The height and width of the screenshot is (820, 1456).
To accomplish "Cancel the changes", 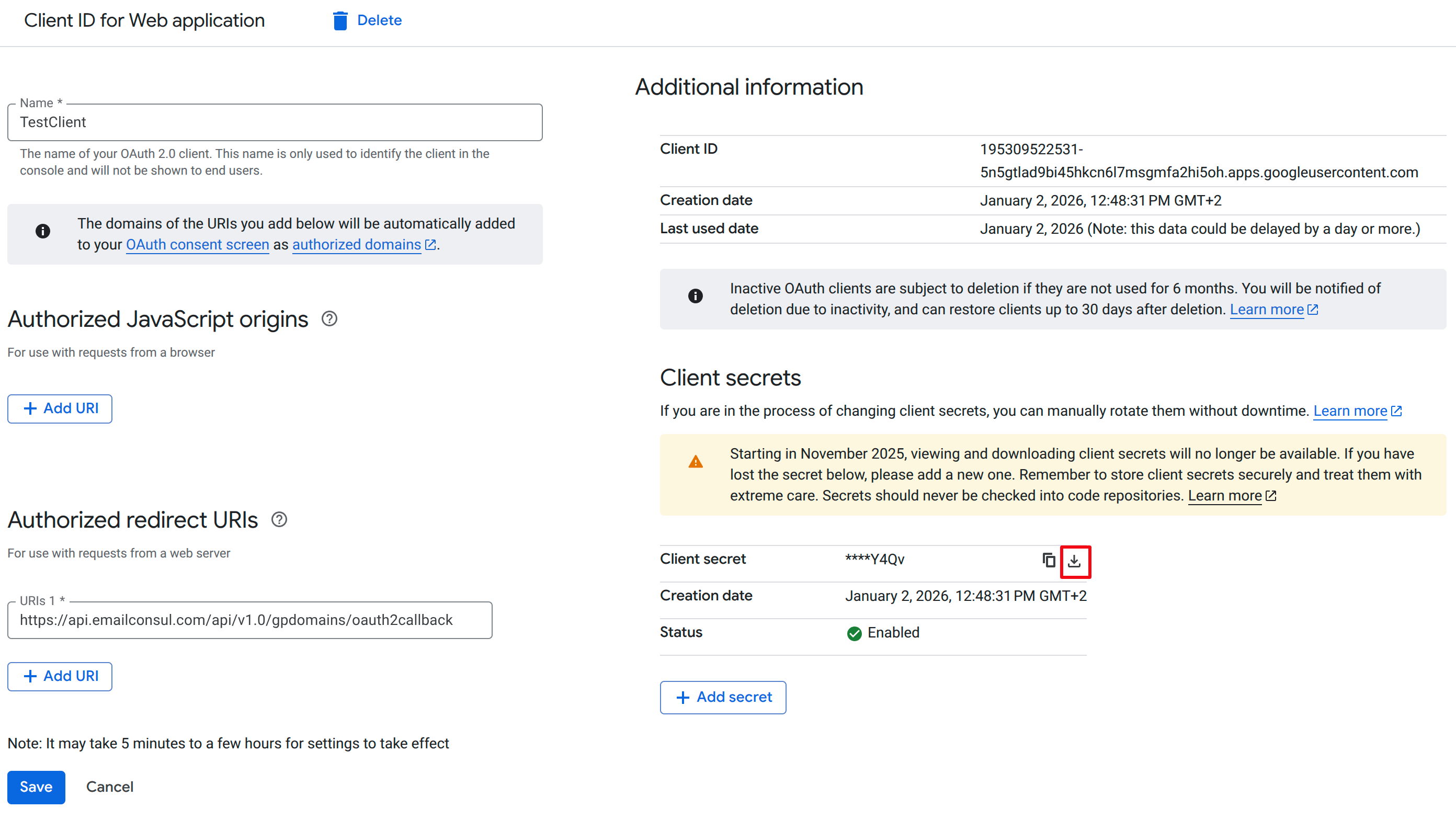I will point(110,787).
